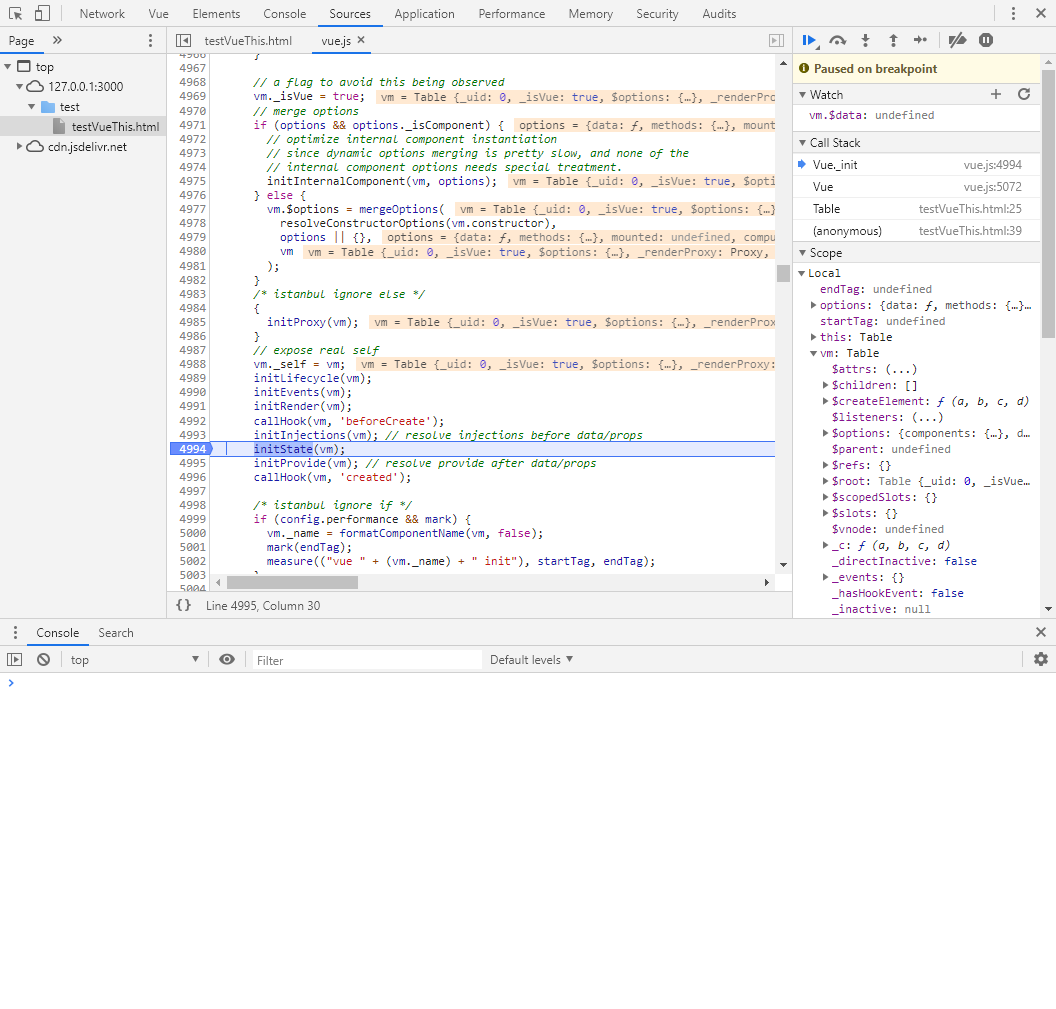Switch to the Application tab
The image size is (1056, 1009).
424,13
